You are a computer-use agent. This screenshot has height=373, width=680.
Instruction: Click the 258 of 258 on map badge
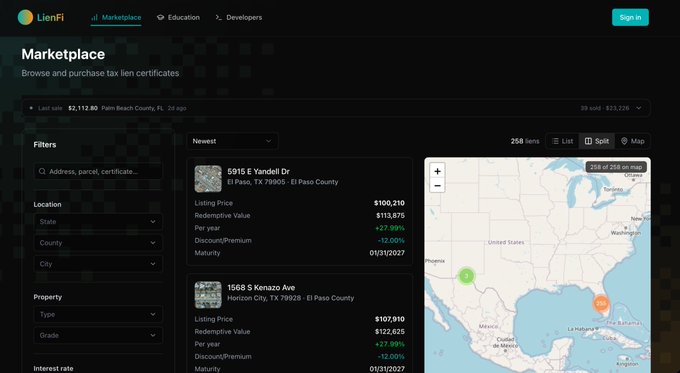point(616,167)
